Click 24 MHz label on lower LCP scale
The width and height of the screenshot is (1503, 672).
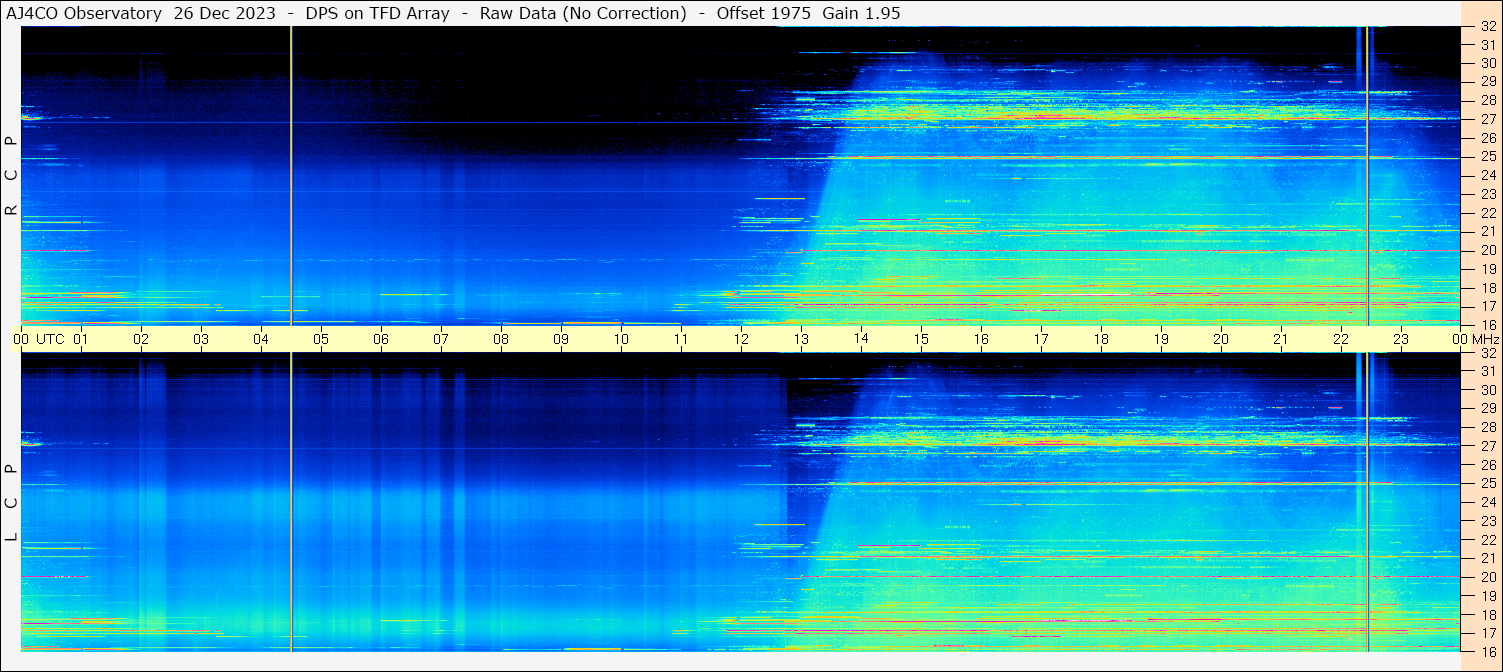point(1488,502)
